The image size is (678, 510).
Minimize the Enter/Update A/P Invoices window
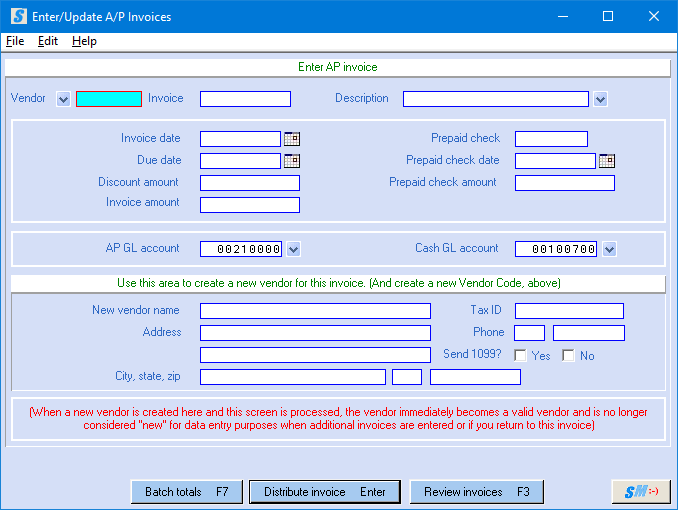point(563,16)
